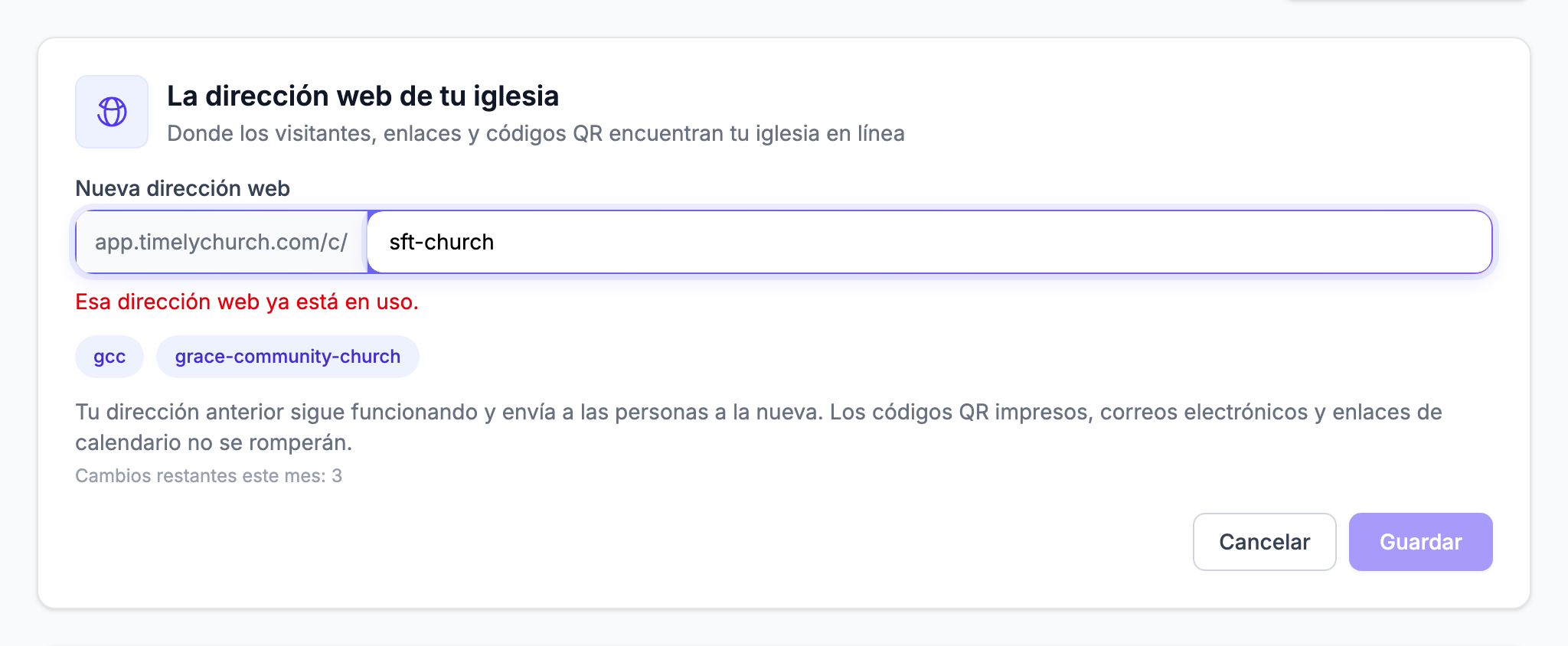
Task: Click the 'La dirección web de tu iglesia' heading
Action: point(363,96)
